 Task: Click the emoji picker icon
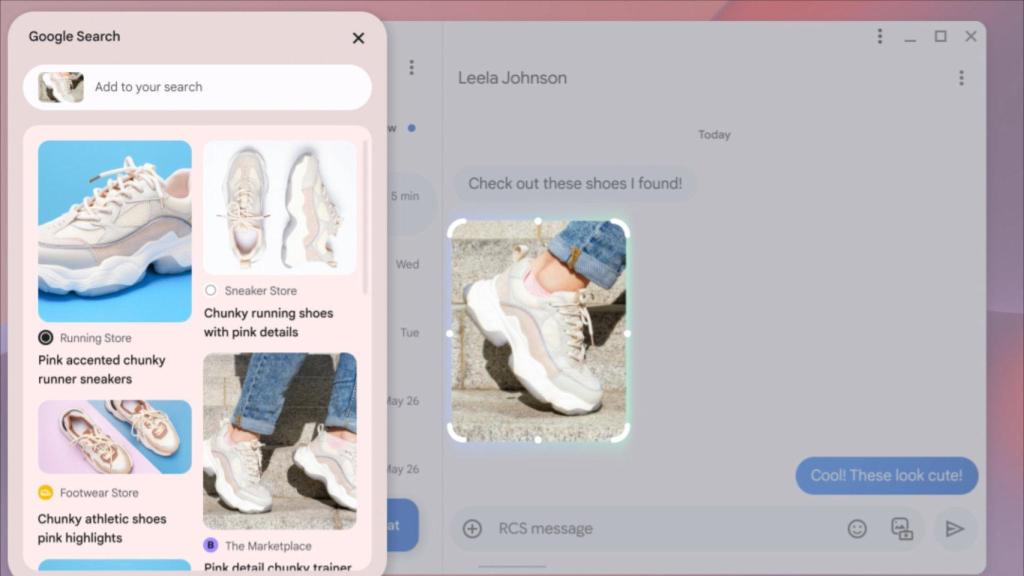coord(857,529)
